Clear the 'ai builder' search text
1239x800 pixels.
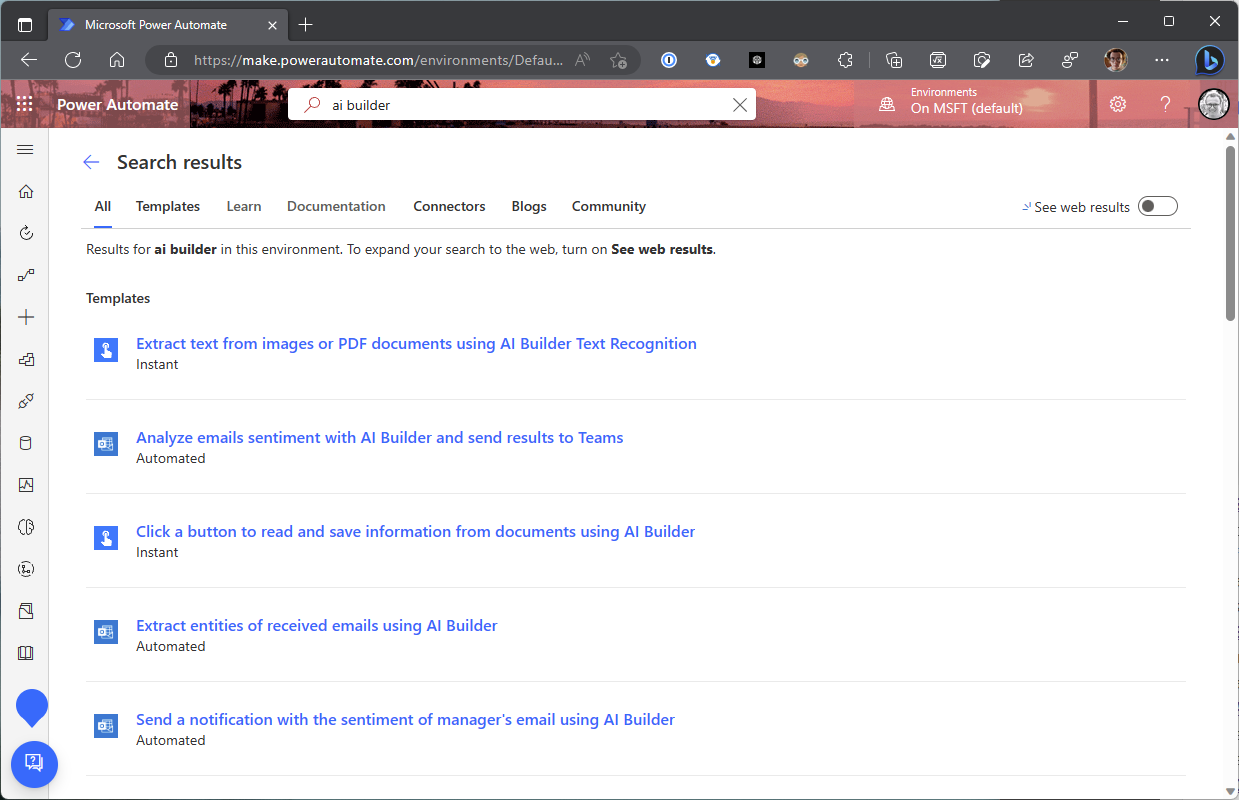click(740, 104)
